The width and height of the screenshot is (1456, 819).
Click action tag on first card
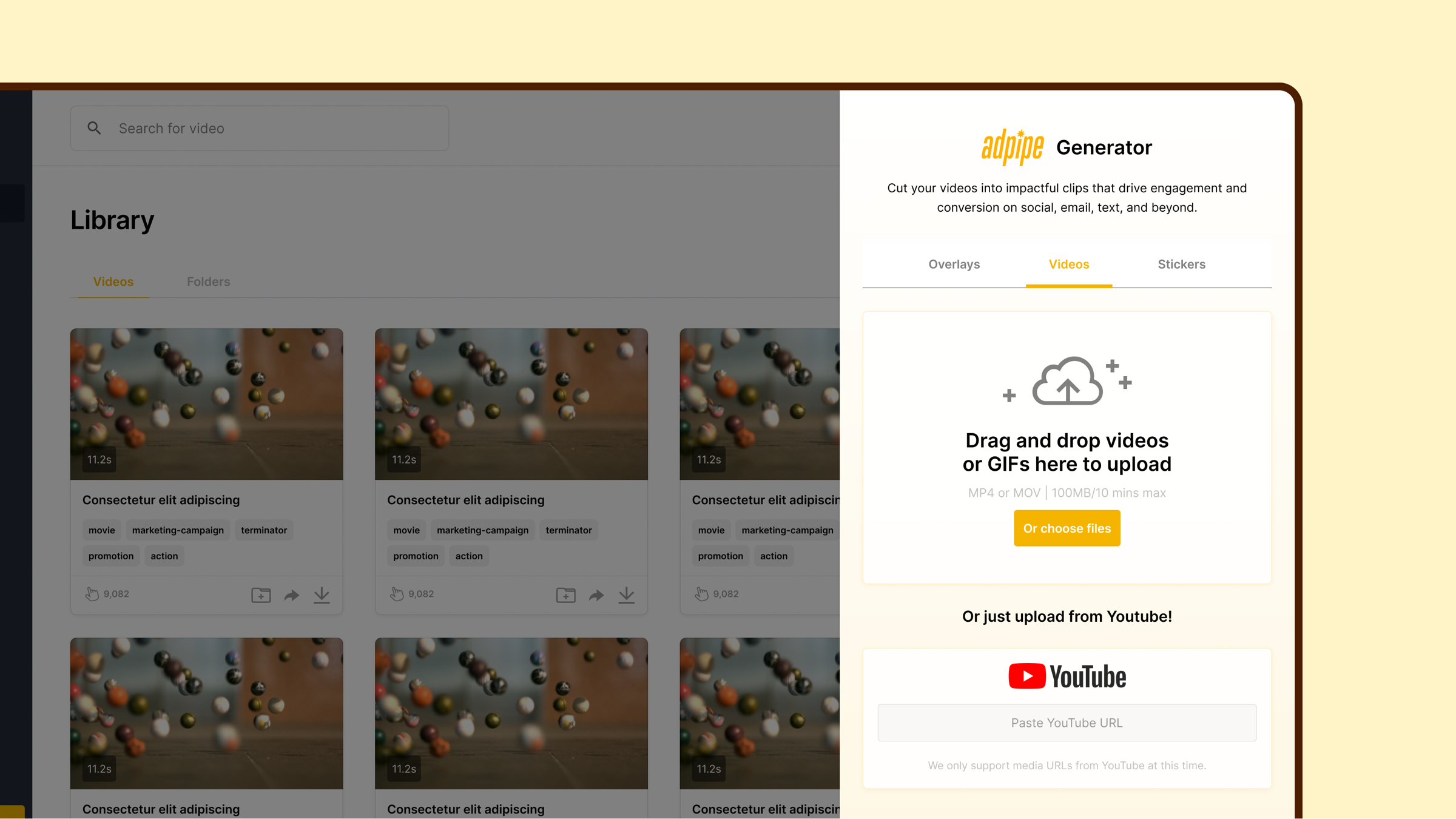point(164,556)
